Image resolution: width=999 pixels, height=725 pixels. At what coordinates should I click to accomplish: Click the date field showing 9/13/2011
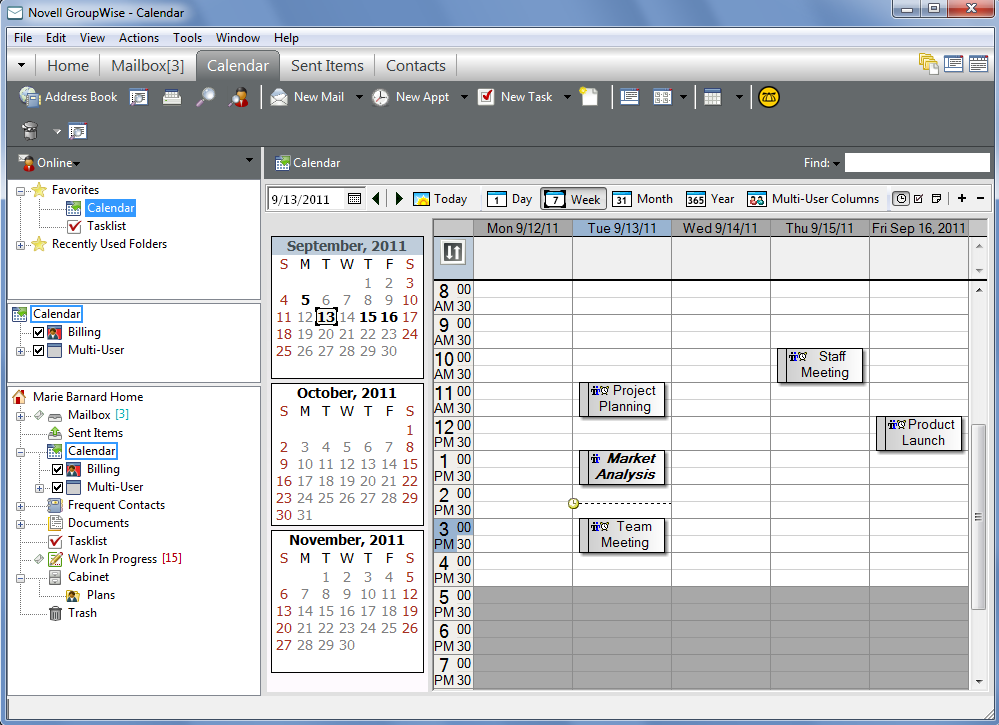[x=306, y=199]
